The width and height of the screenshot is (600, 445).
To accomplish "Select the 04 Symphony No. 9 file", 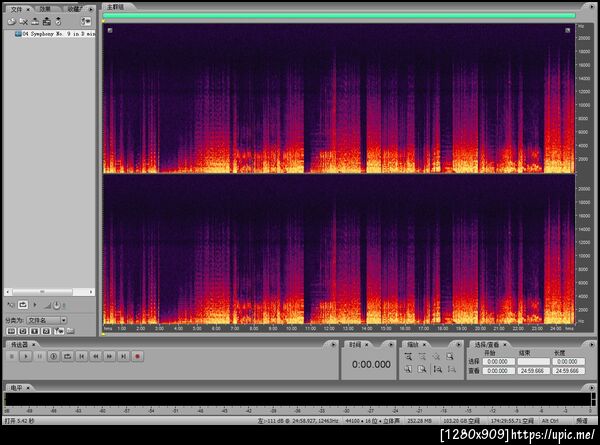I will click(x=54, y=34).
